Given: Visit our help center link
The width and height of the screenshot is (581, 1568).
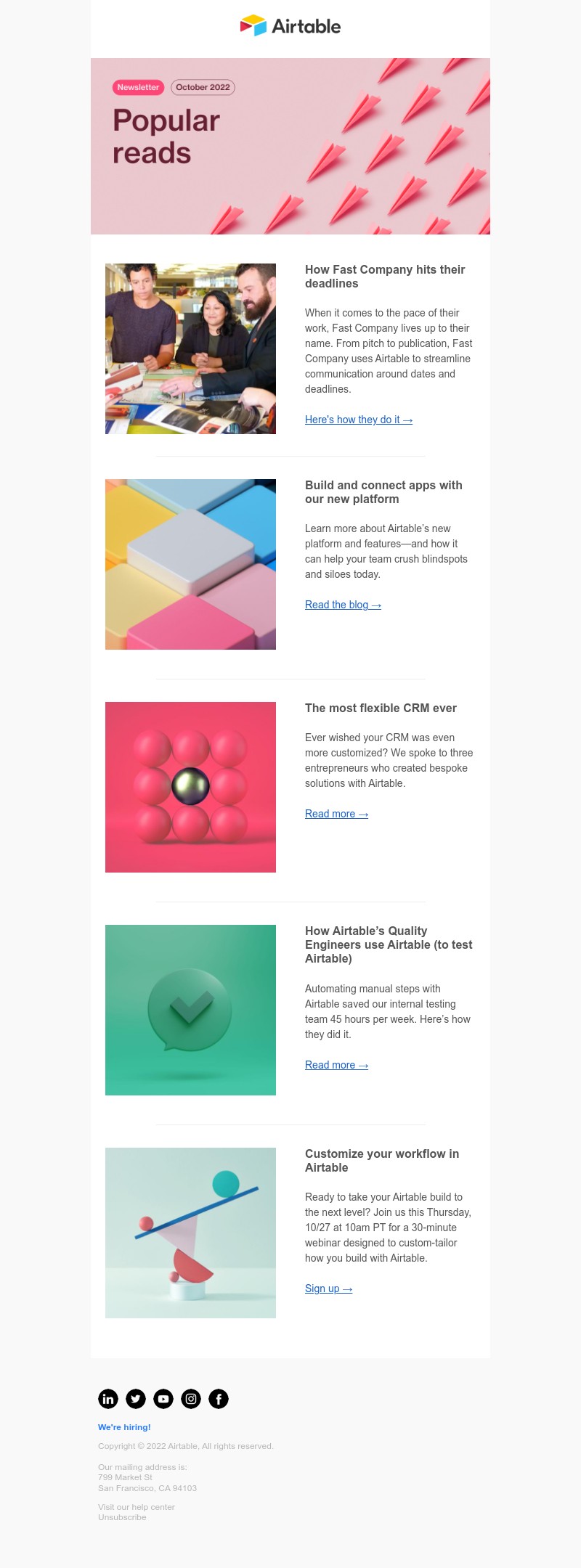Looking at the screenshot, I should click(137, 1507).
